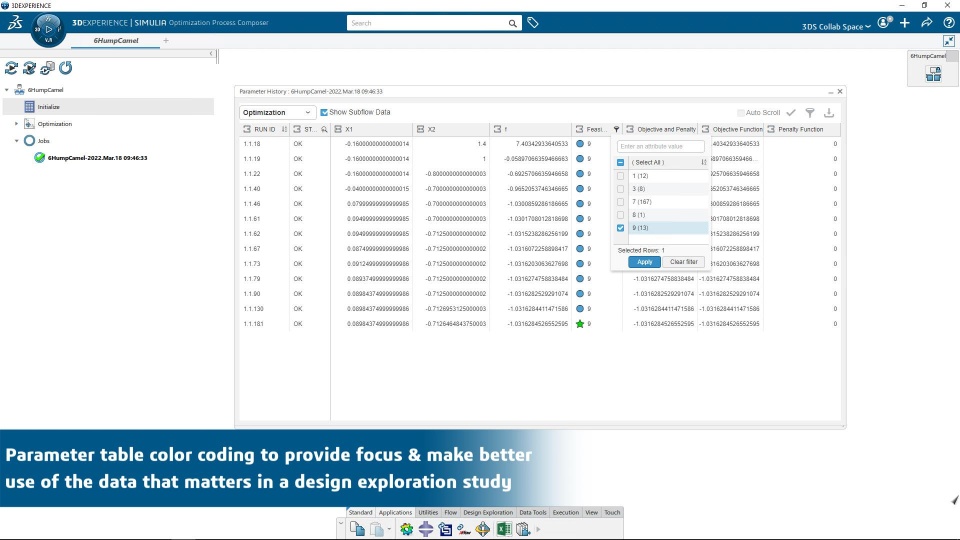Click the copy icon in bottom toolbar
Screen dimensions: 960x540
coord(358,528)
